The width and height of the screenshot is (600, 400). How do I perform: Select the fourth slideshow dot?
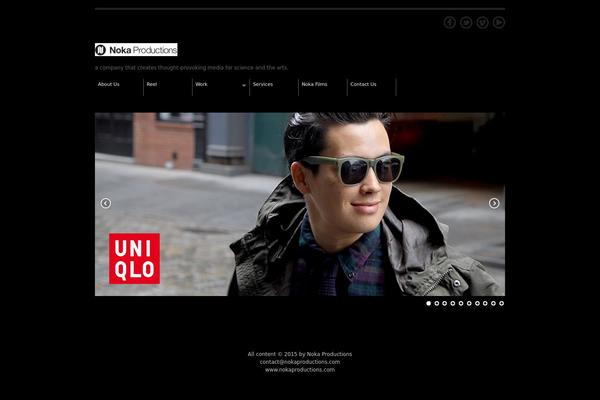click(453, 303)
